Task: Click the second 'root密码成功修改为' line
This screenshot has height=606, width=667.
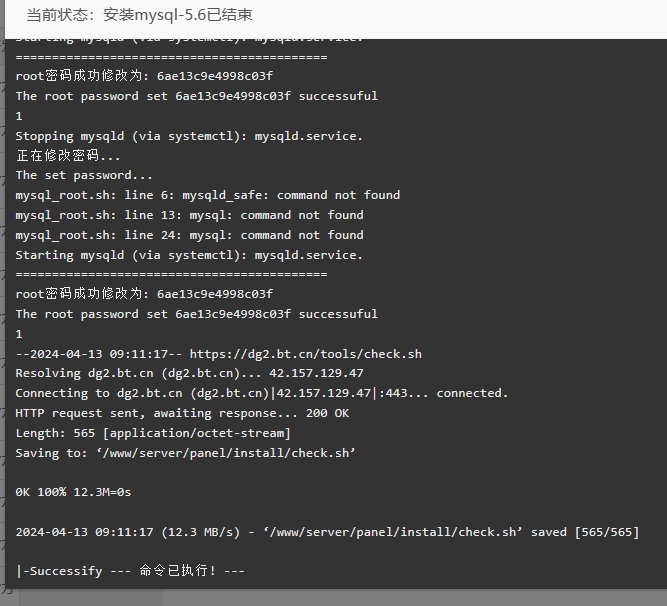Action: click(144, 294)
